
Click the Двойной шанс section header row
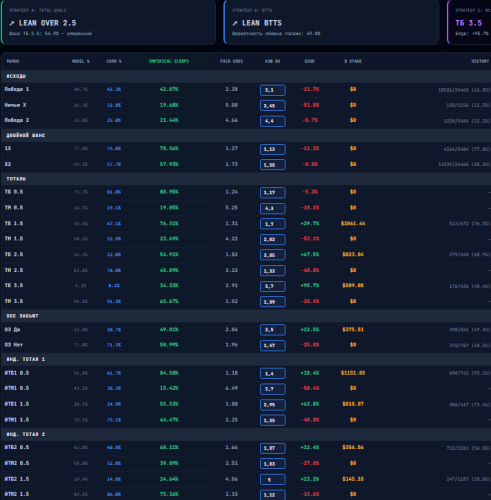(246, 135)
